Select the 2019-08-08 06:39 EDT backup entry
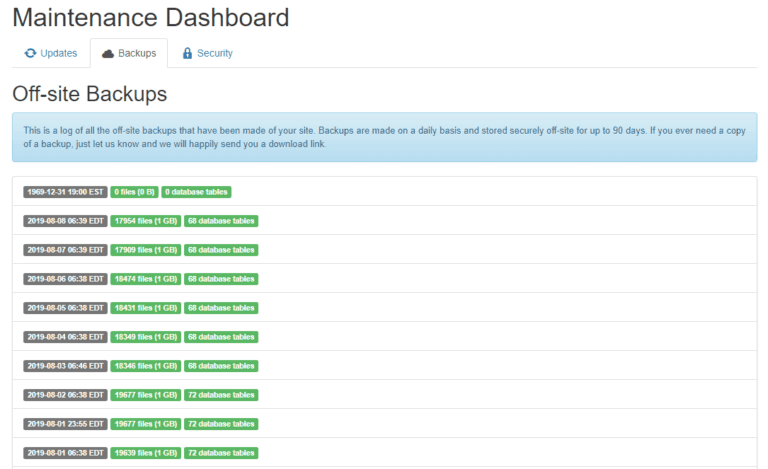Viewport: 768px width, 469px height. point(384,221)
